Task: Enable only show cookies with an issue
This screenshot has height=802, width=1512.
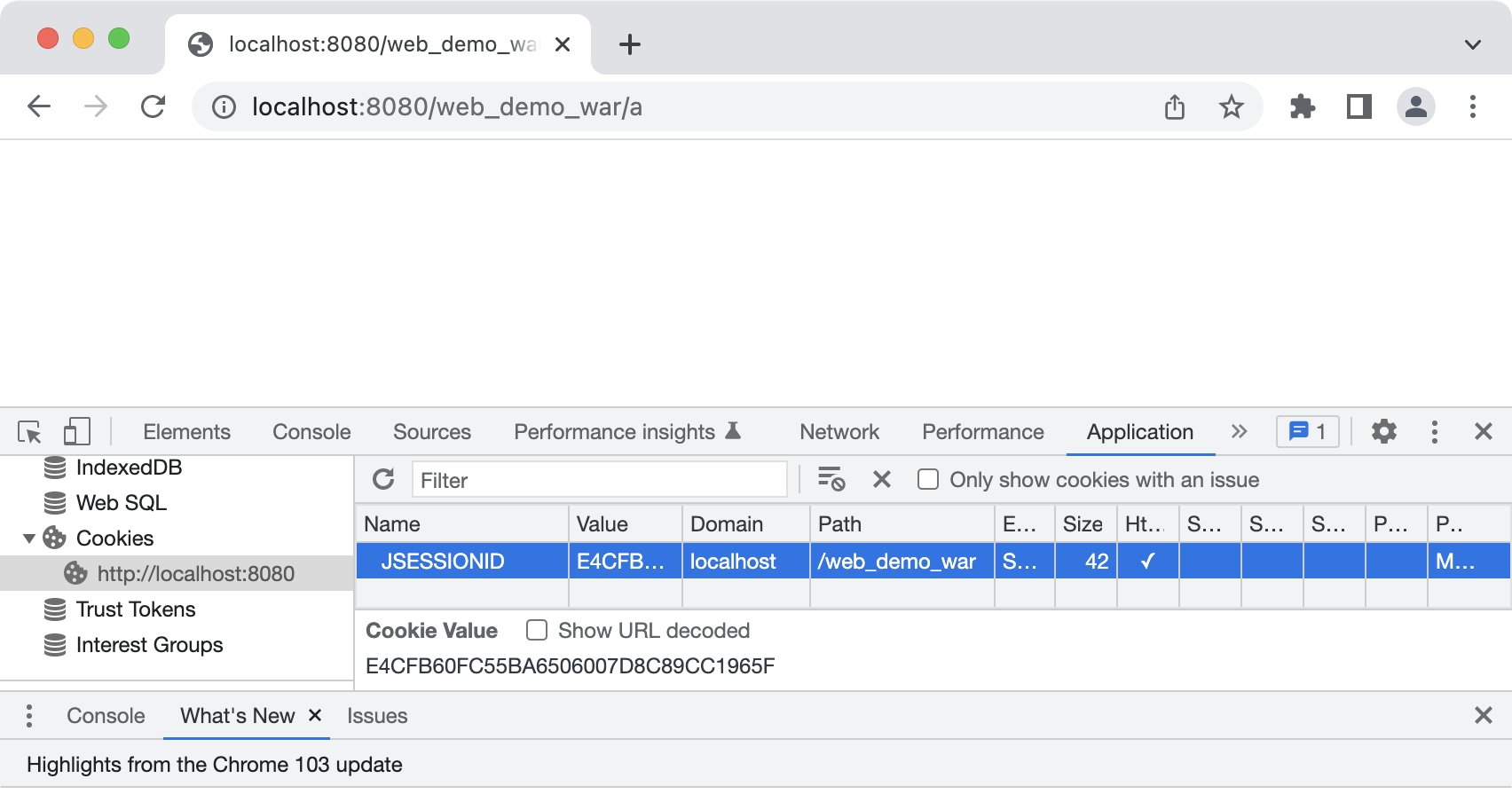Action: coord(928,480)
